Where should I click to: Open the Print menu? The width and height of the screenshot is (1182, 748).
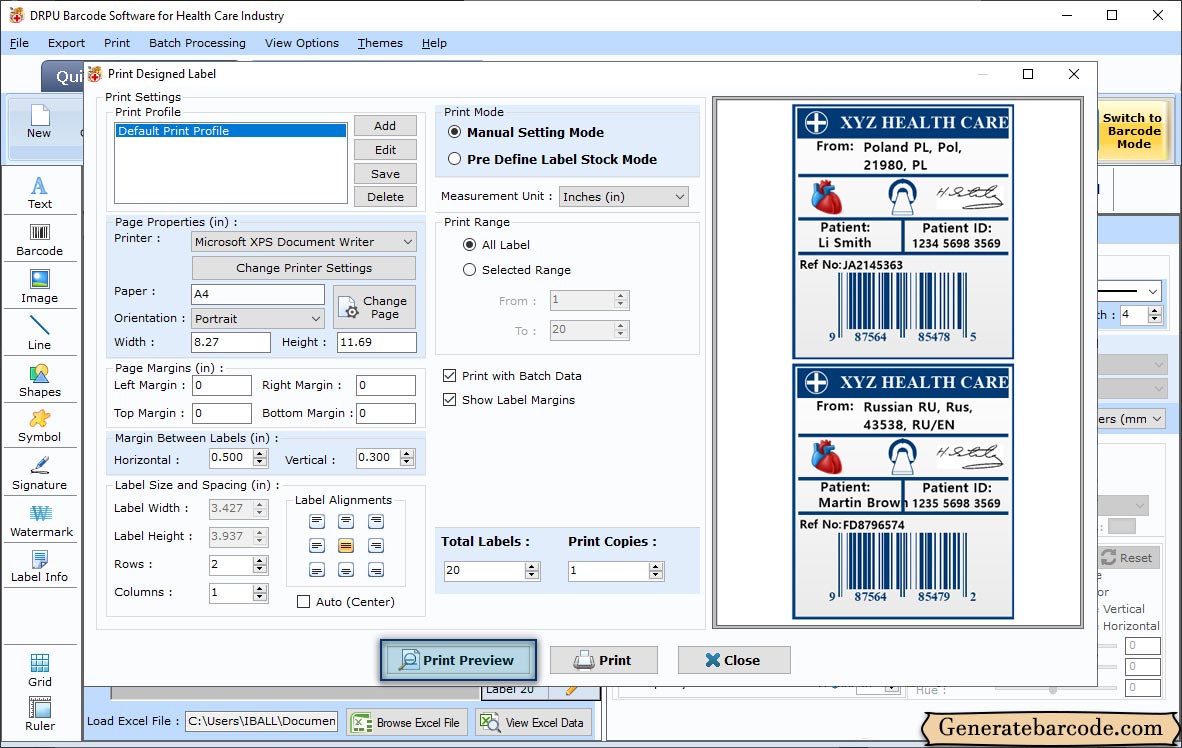(117, 43)
